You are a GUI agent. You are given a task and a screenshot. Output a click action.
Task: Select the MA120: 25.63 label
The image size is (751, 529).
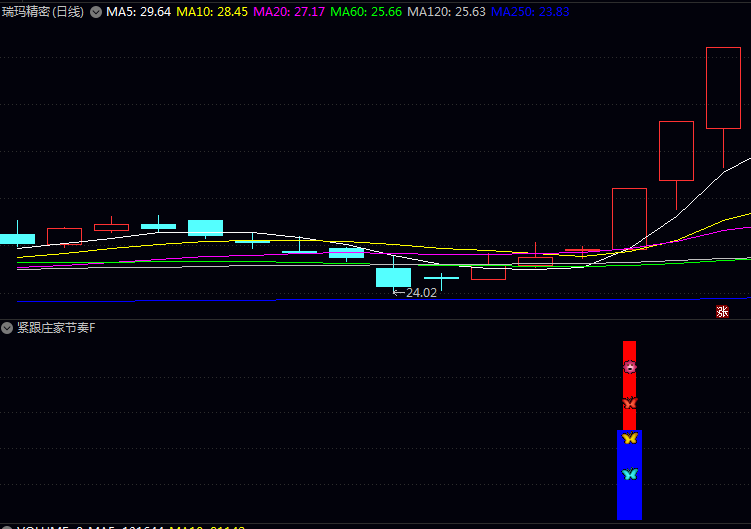(x=446, y=12)
